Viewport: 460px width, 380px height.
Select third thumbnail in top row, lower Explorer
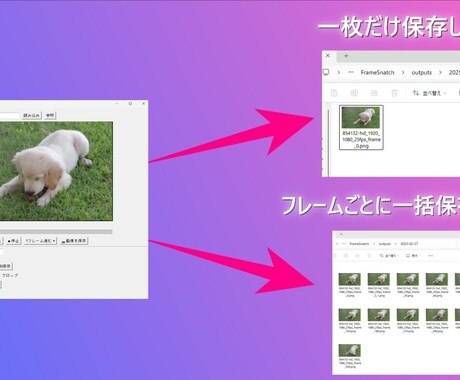(408, 279)
